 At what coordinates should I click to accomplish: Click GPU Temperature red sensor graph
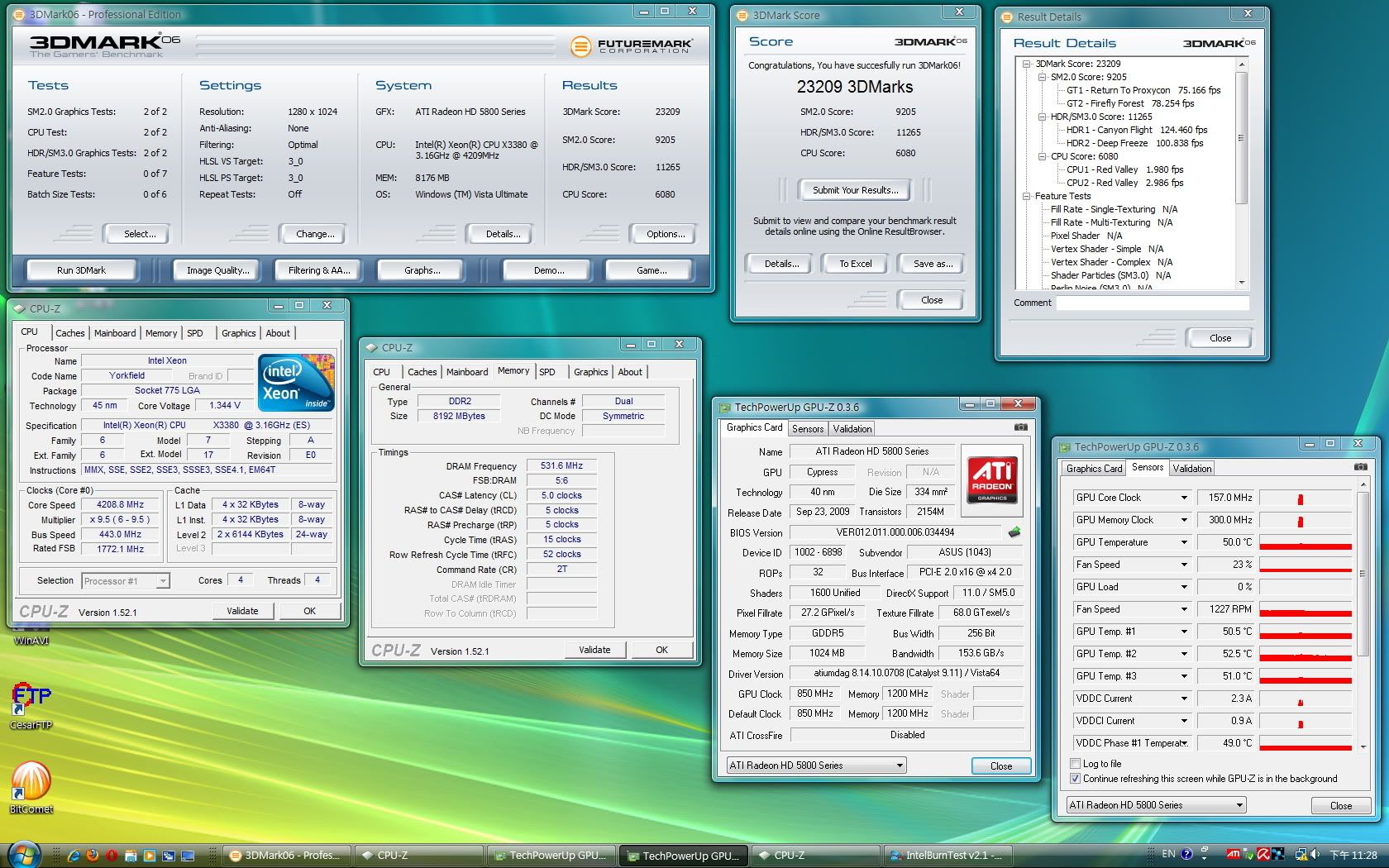coord(1305,542)
